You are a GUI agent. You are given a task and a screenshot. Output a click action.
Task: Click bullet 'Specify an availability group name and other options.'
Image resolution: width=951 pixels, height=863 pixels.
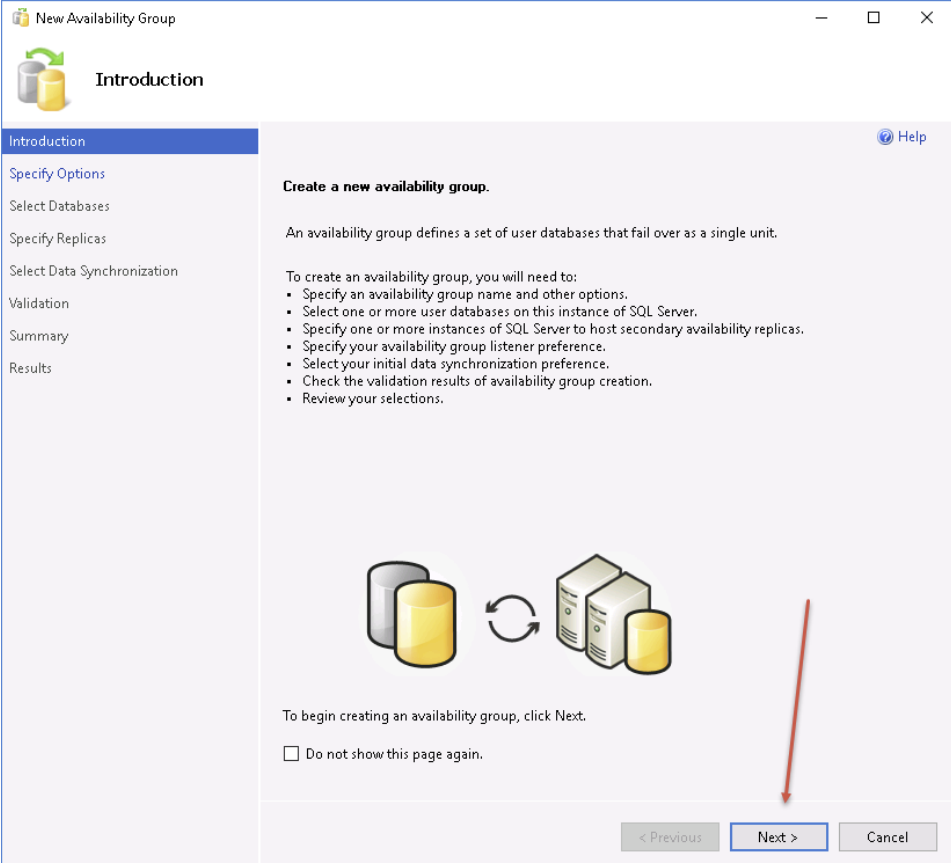point(465,294)
